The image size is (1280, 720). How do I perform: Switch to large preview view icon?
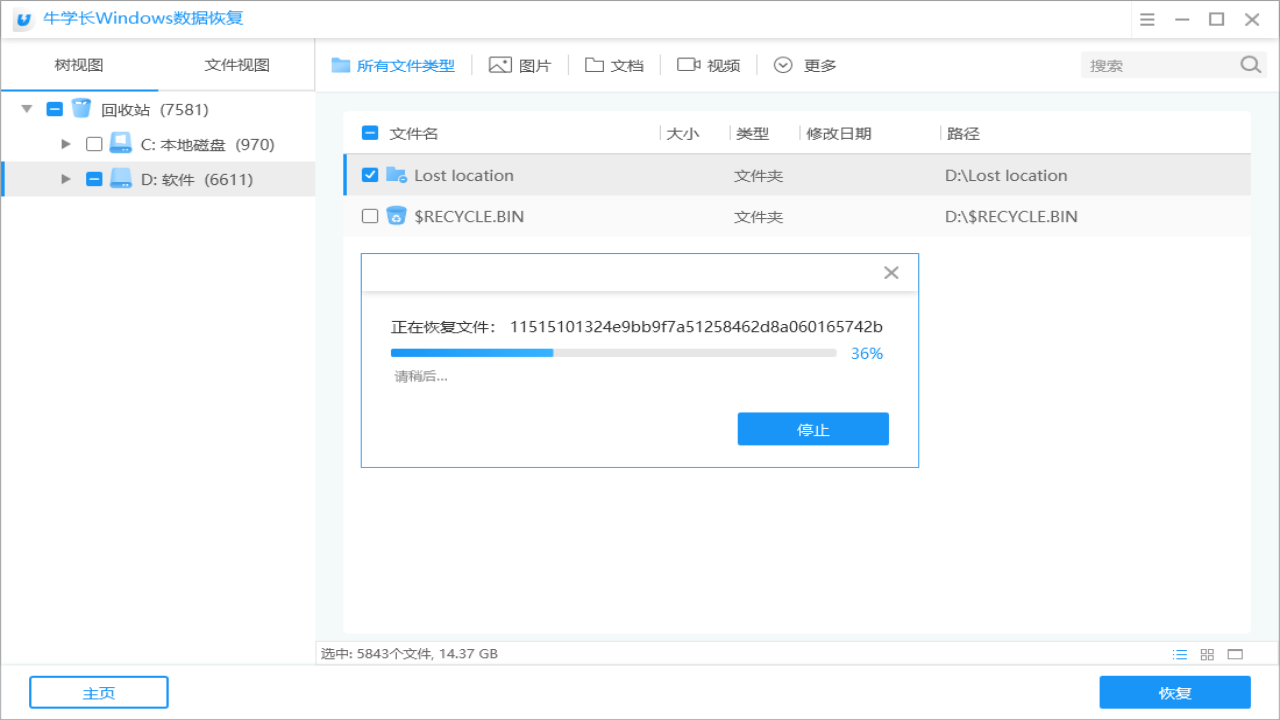1235,653
